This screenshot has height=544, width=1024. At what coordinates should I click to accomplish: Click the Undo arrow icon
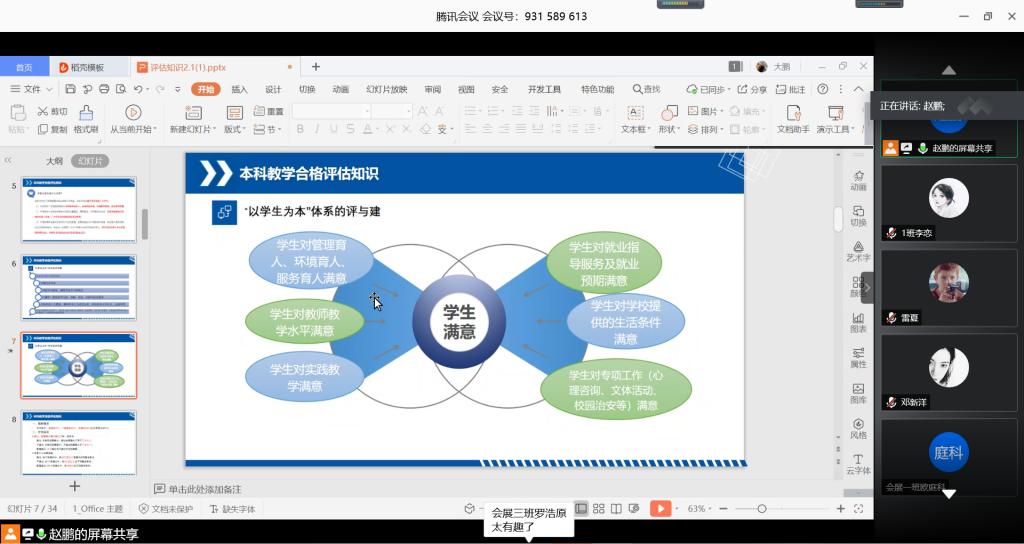138,89
